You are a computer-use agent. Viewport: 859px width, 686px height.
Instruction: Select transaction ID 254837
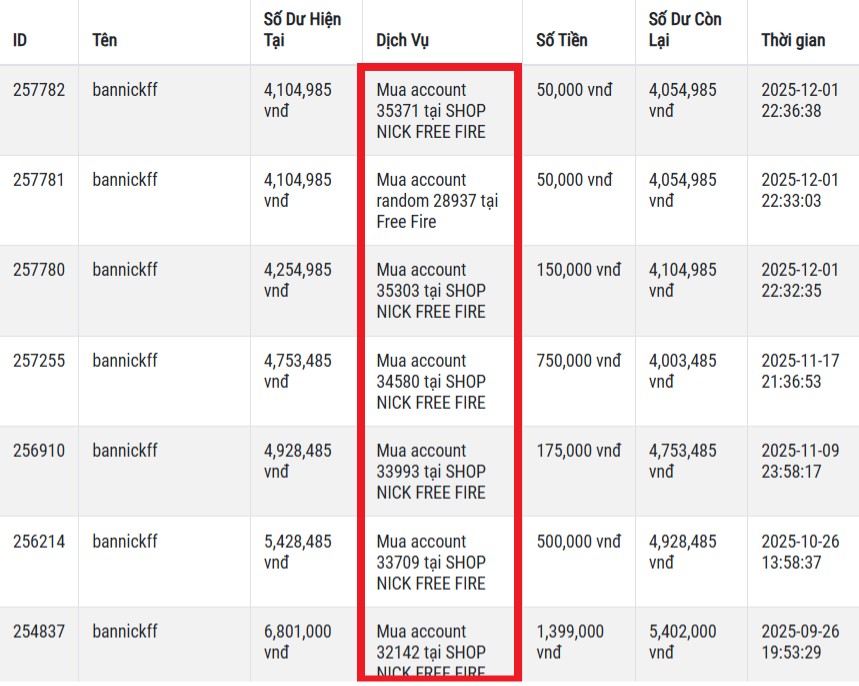(39, 632)
